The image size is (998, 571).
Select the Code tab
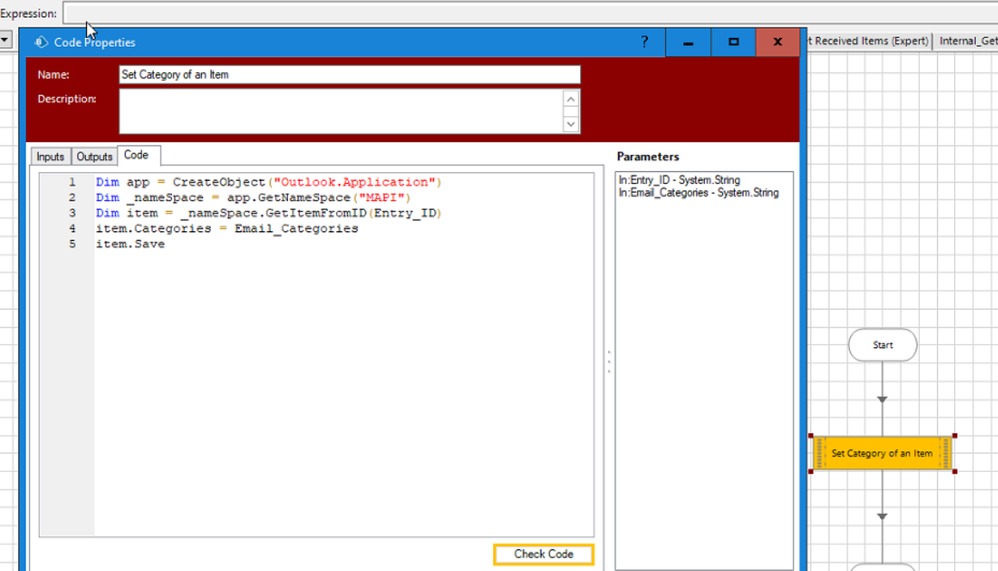point(136,155)
